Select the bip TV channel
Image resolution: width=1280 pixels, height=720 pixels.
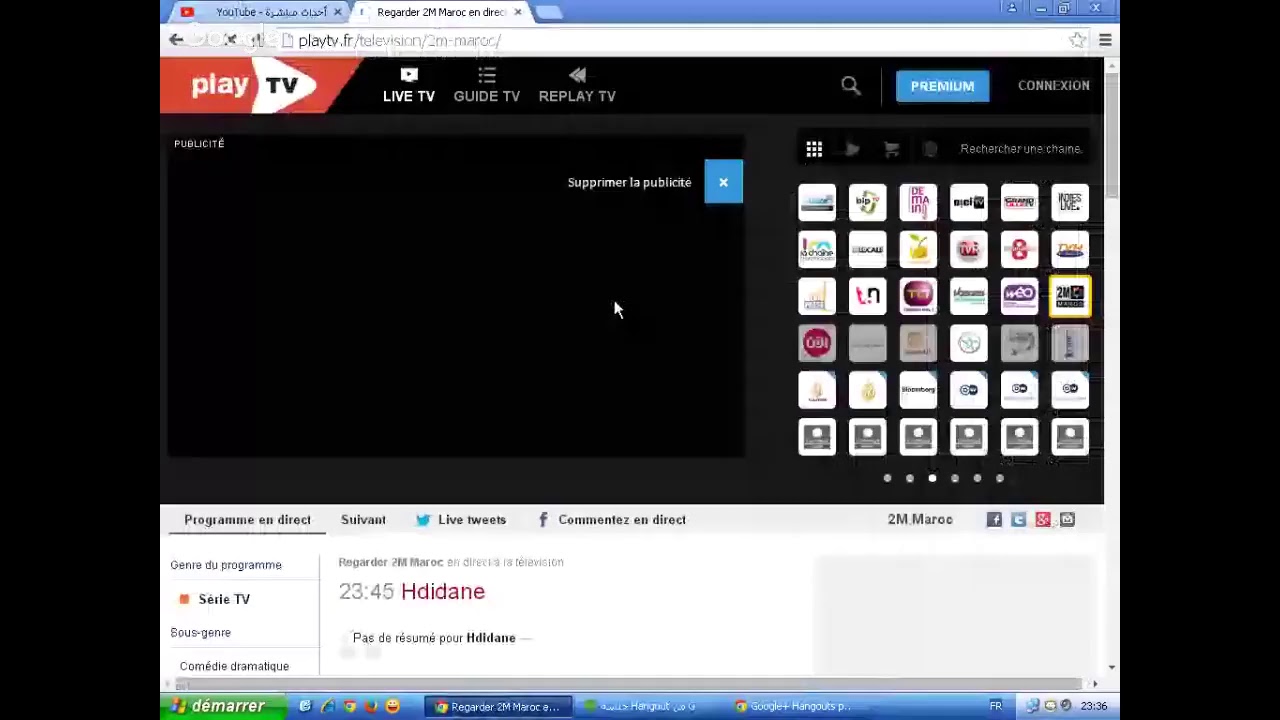[868, 202]
